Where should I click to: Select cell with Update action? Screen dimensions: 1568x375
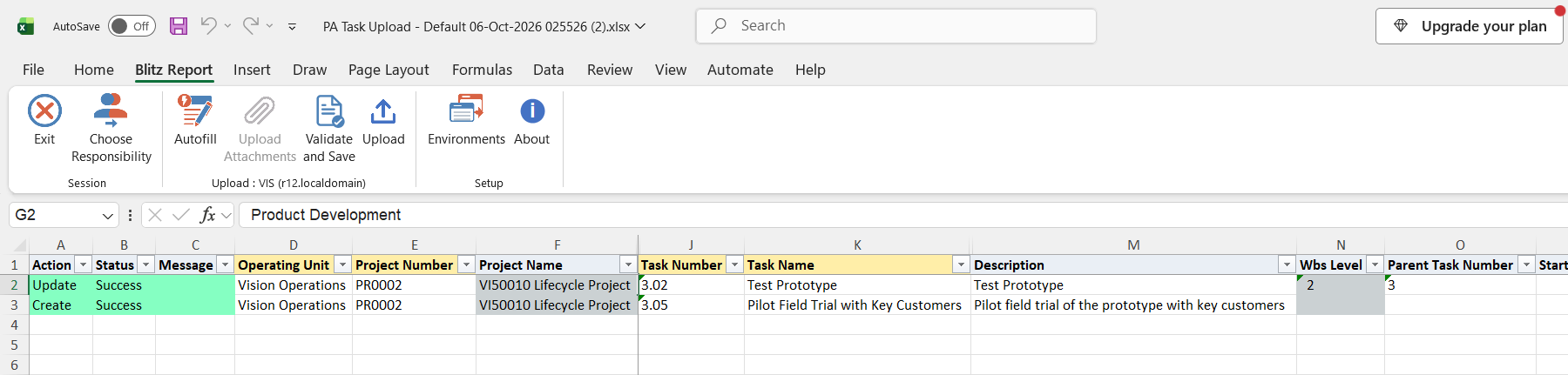click(x=61, y=285)
